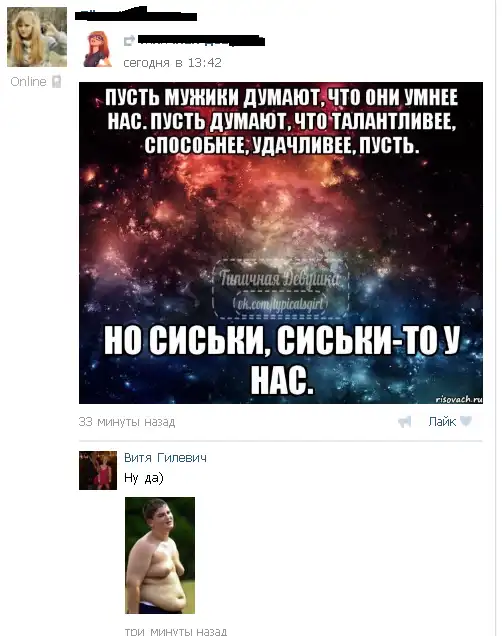Click the blacked-out repost source name
Image resolution: width=502 pixels, height=636 pixels.
(x=201, y=41)
